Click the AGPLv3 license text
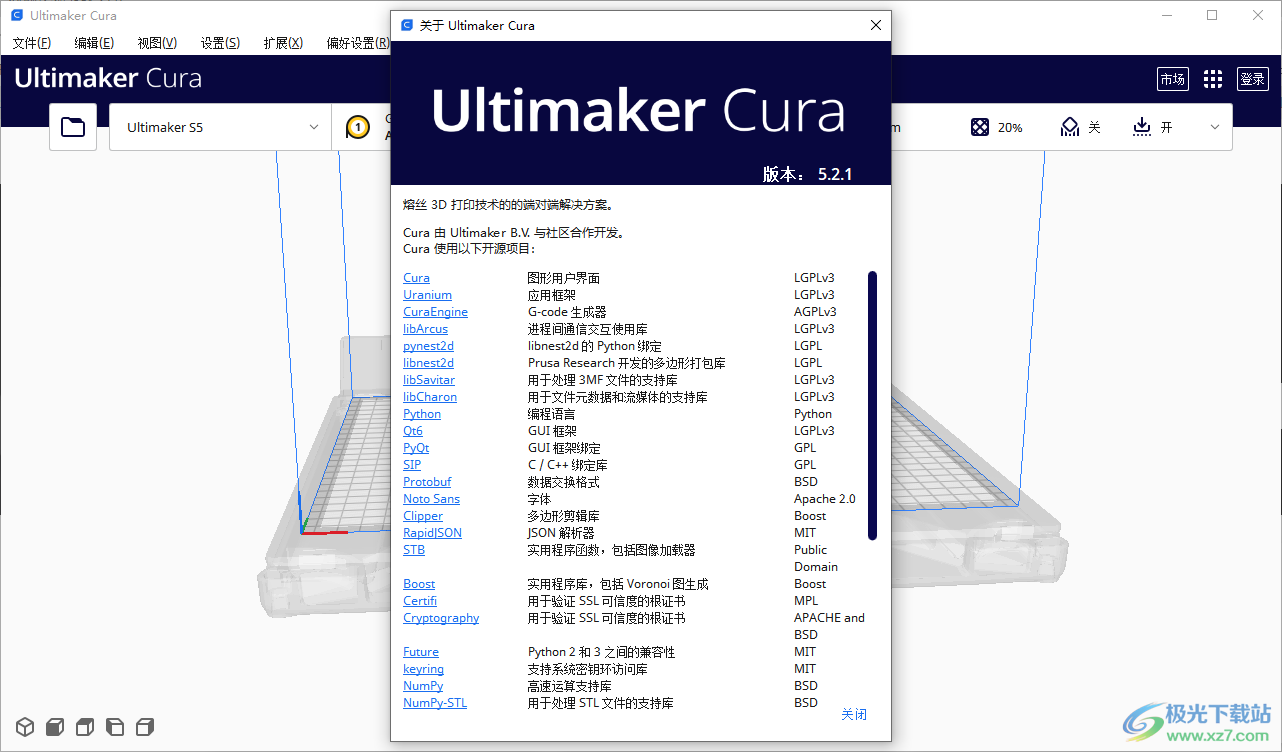The height and width of the screenshot is (752, 1282). [x=815, y=312]
